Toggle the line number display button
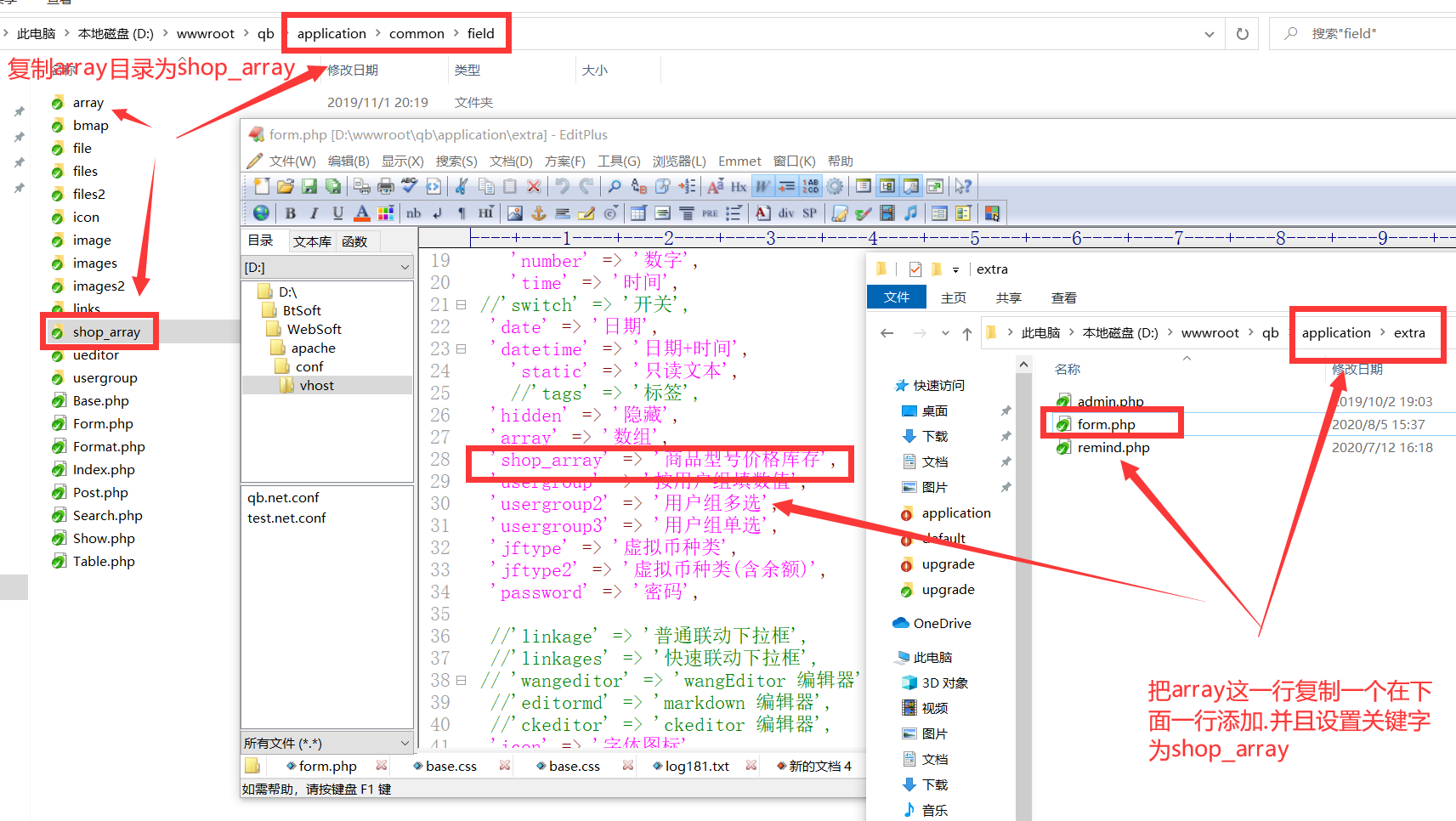This screenshot has height=821, width=1456. pyautogui.click(x=811, y=186)
